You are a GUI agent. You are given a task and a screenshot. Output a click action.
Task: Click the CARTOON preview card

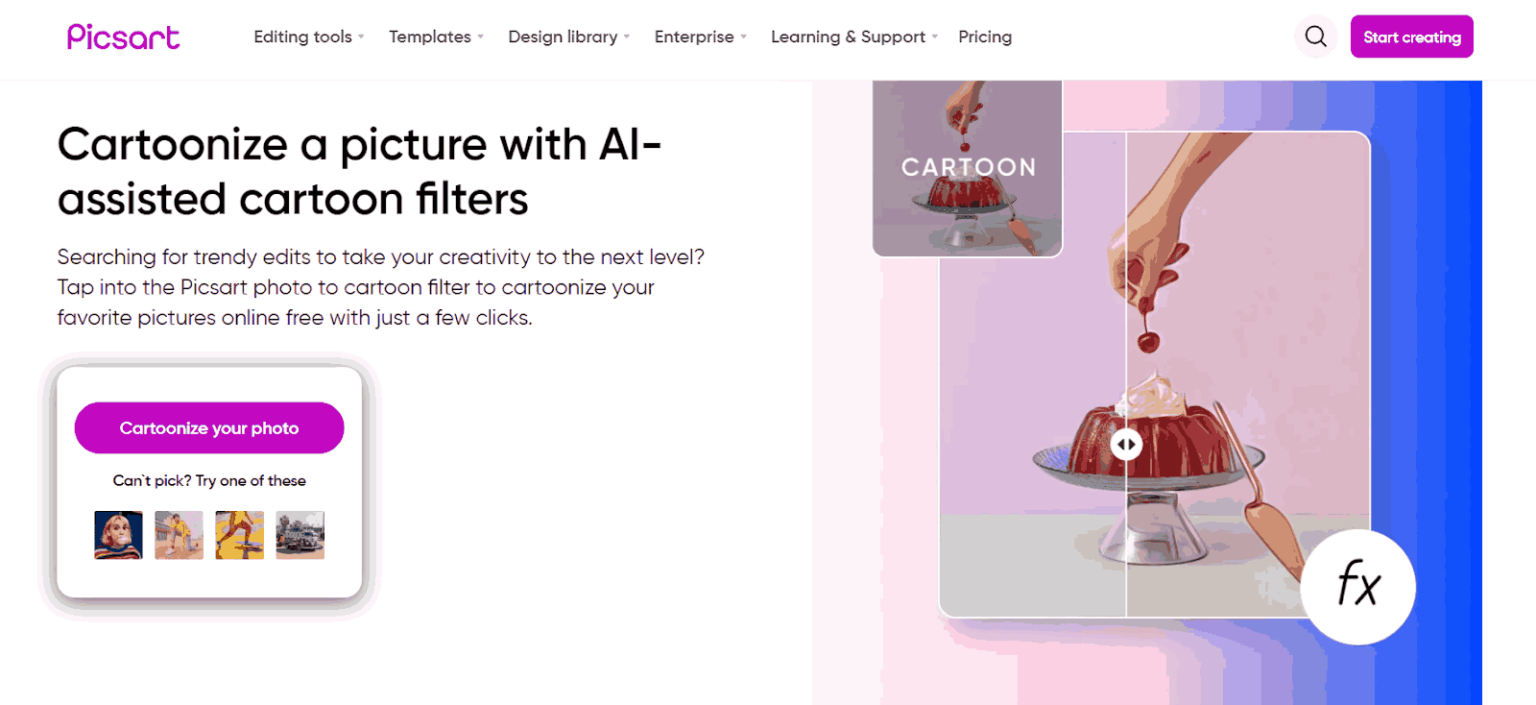pos(966,167)
